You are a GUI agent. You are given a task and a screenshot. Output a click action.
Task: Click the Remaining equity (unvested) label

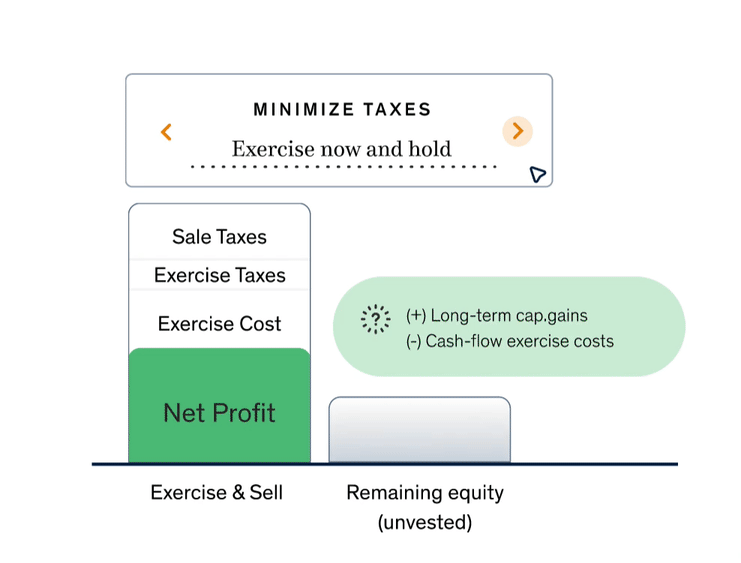pos(425,507)
